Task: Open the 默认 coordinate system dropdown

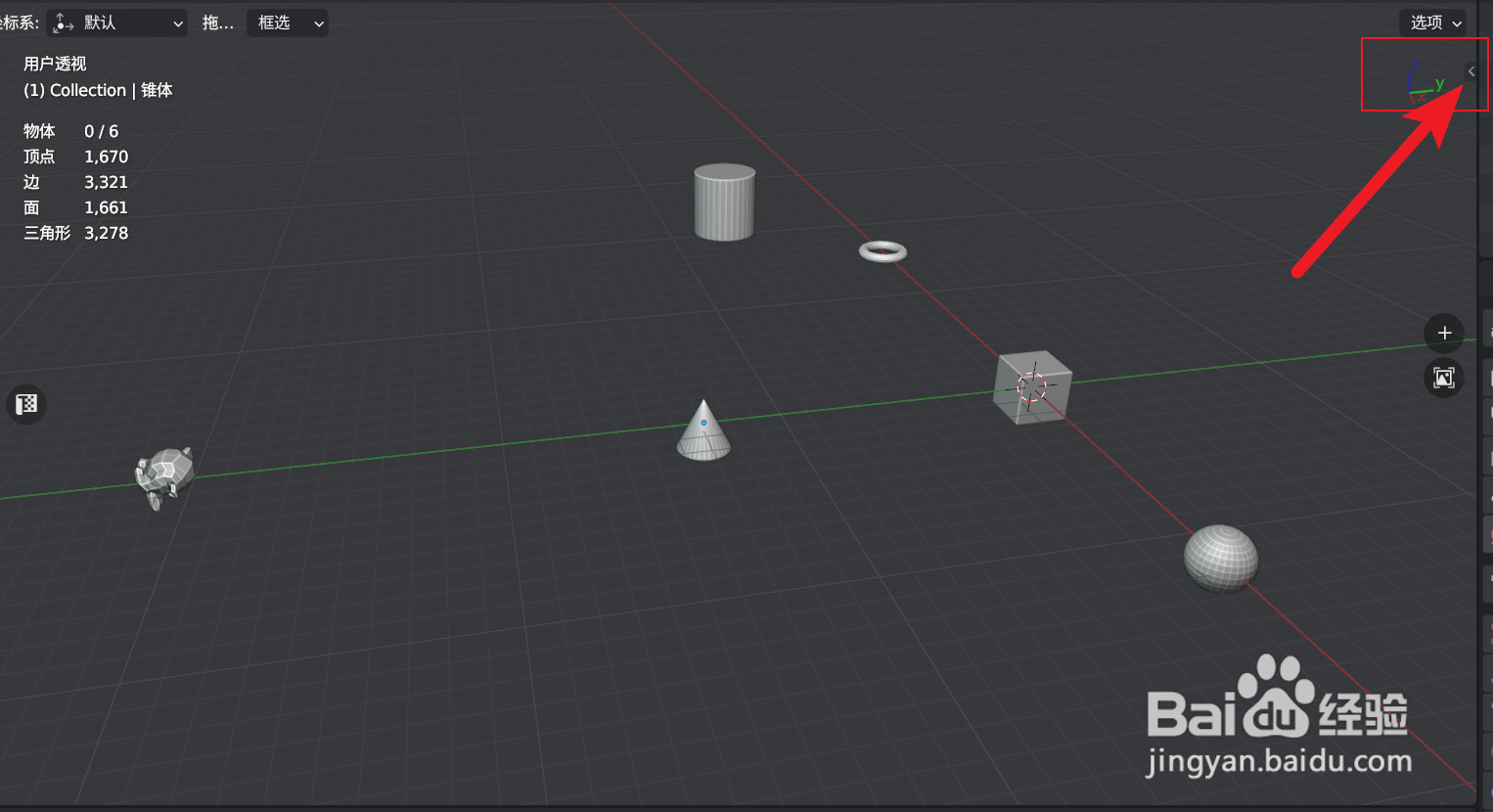Action: coord(116,23)
